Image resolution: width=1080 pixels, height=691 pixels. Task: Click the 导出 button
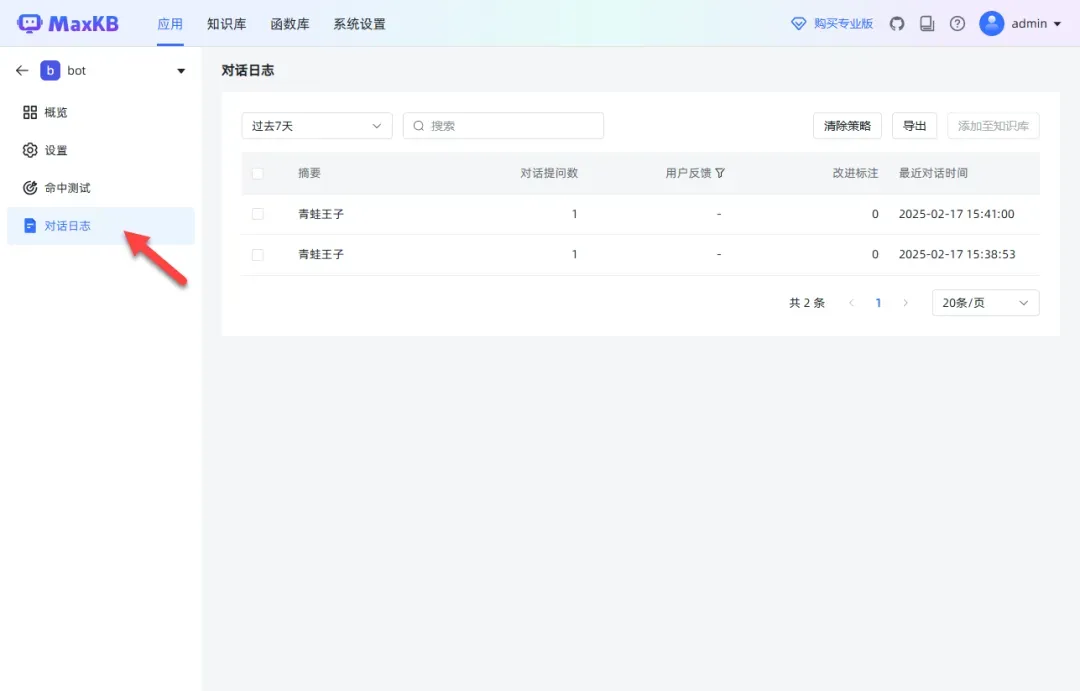[x=914, y=126]
